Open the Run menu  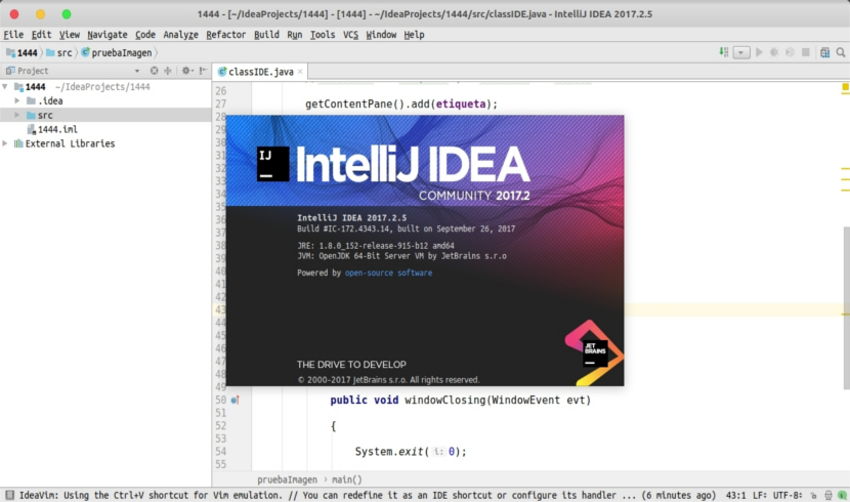[294, 35]
